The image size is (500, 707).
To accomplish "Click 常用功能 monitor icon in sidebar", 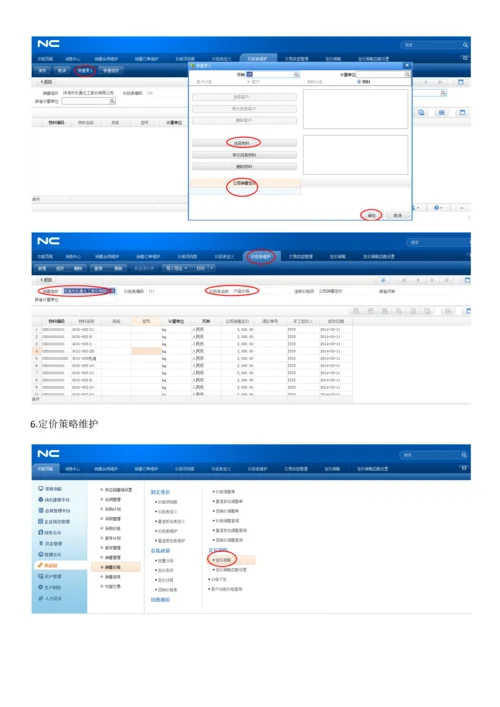I will 41,488.
